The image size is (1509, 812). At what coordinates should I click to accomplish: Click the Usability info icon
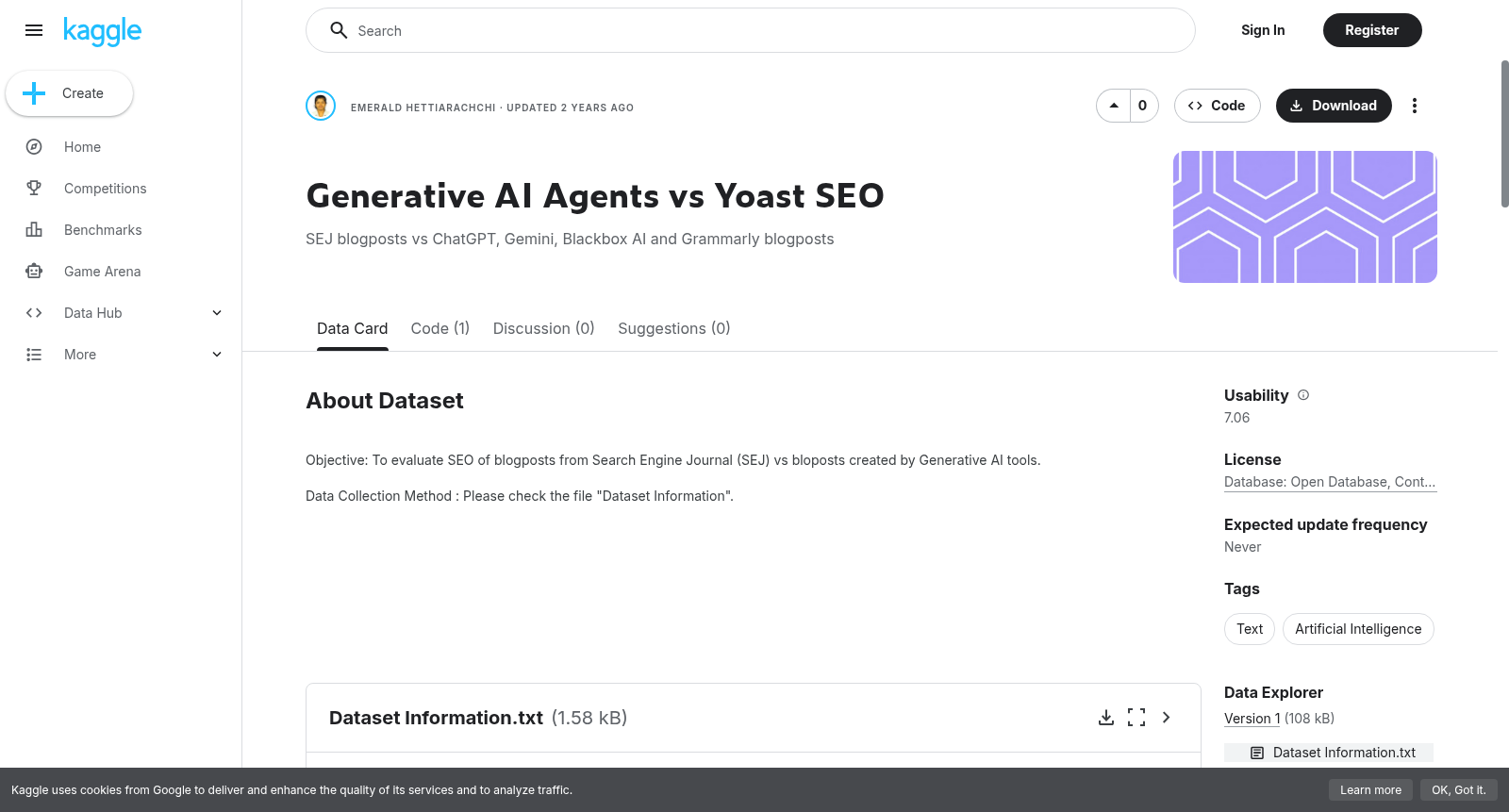[x=1303, y=395]
